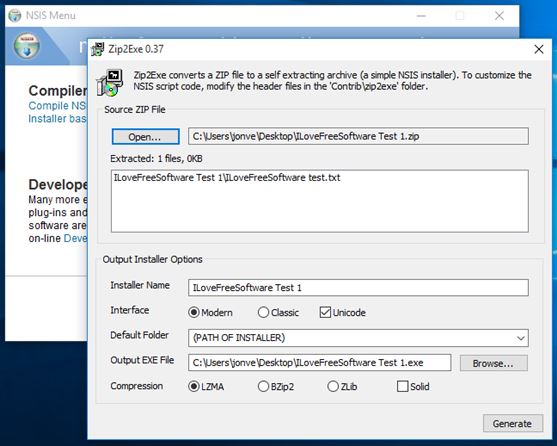This screenshot has height=446, width=557.
Task: Choose BZip2 compression
Action: tap(276, 386)
